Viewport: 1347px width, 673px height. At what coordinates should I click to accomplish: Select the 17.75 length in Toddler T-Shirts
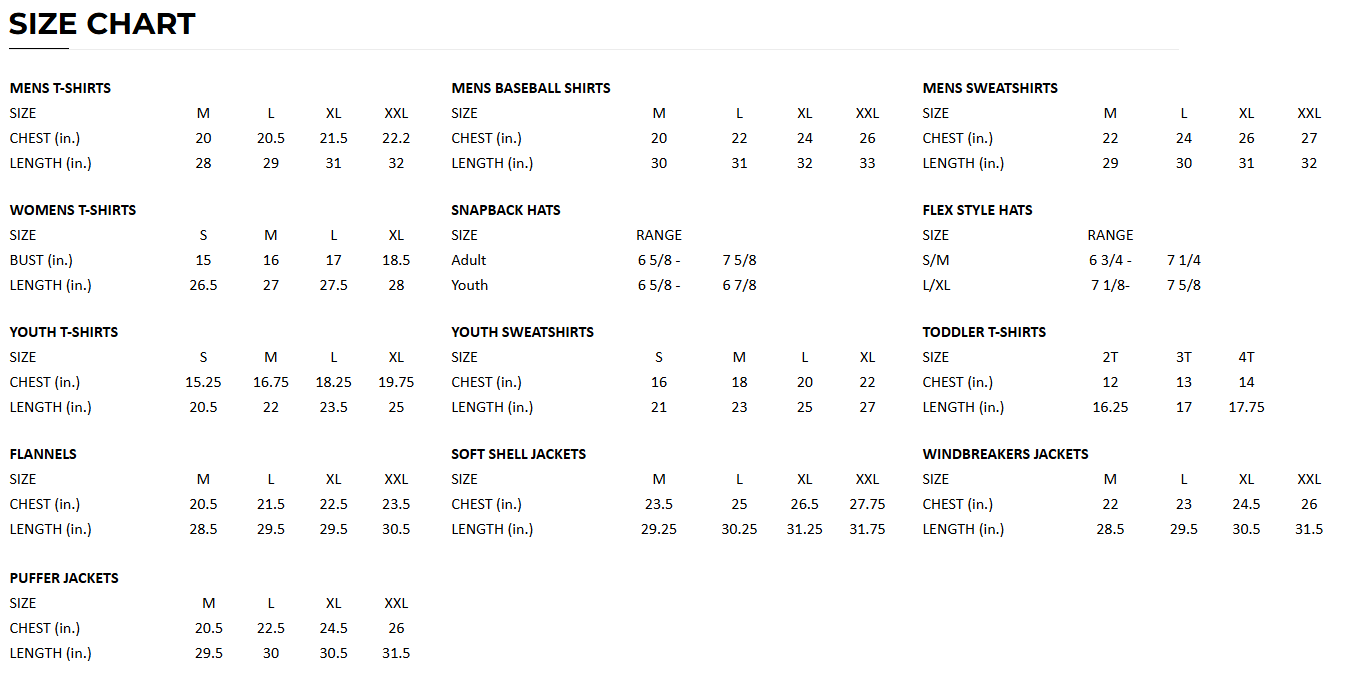tap(1246, 407)
